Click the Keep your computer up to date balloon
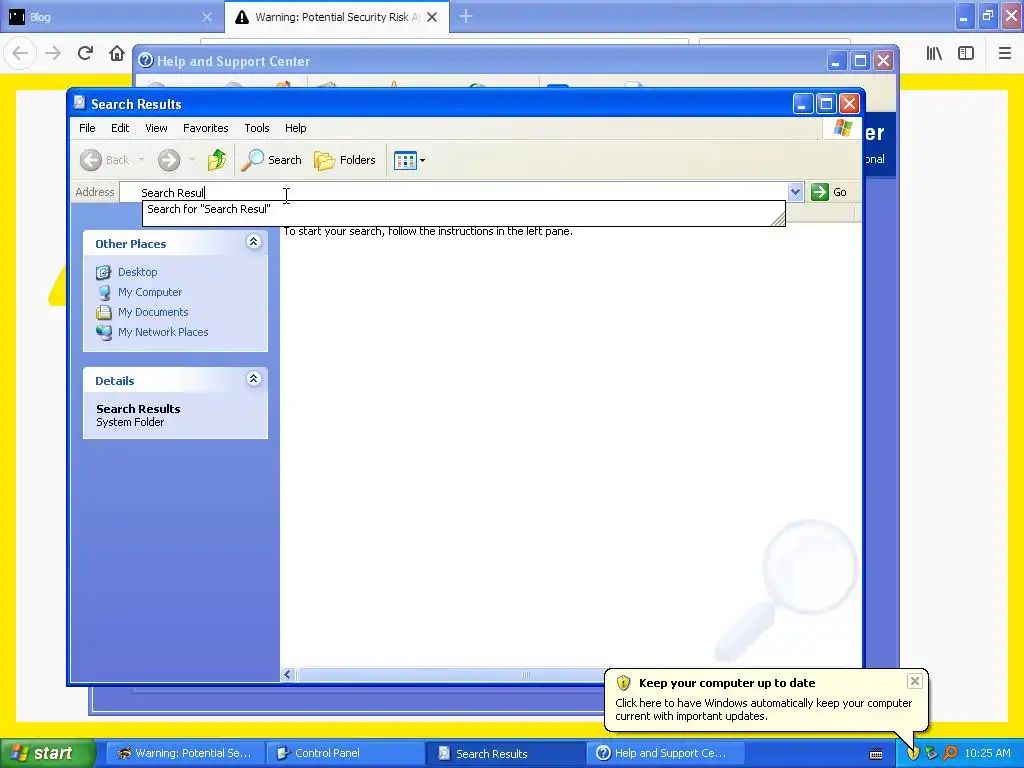This screenshot has height=768, width=1024. point(766,699)
